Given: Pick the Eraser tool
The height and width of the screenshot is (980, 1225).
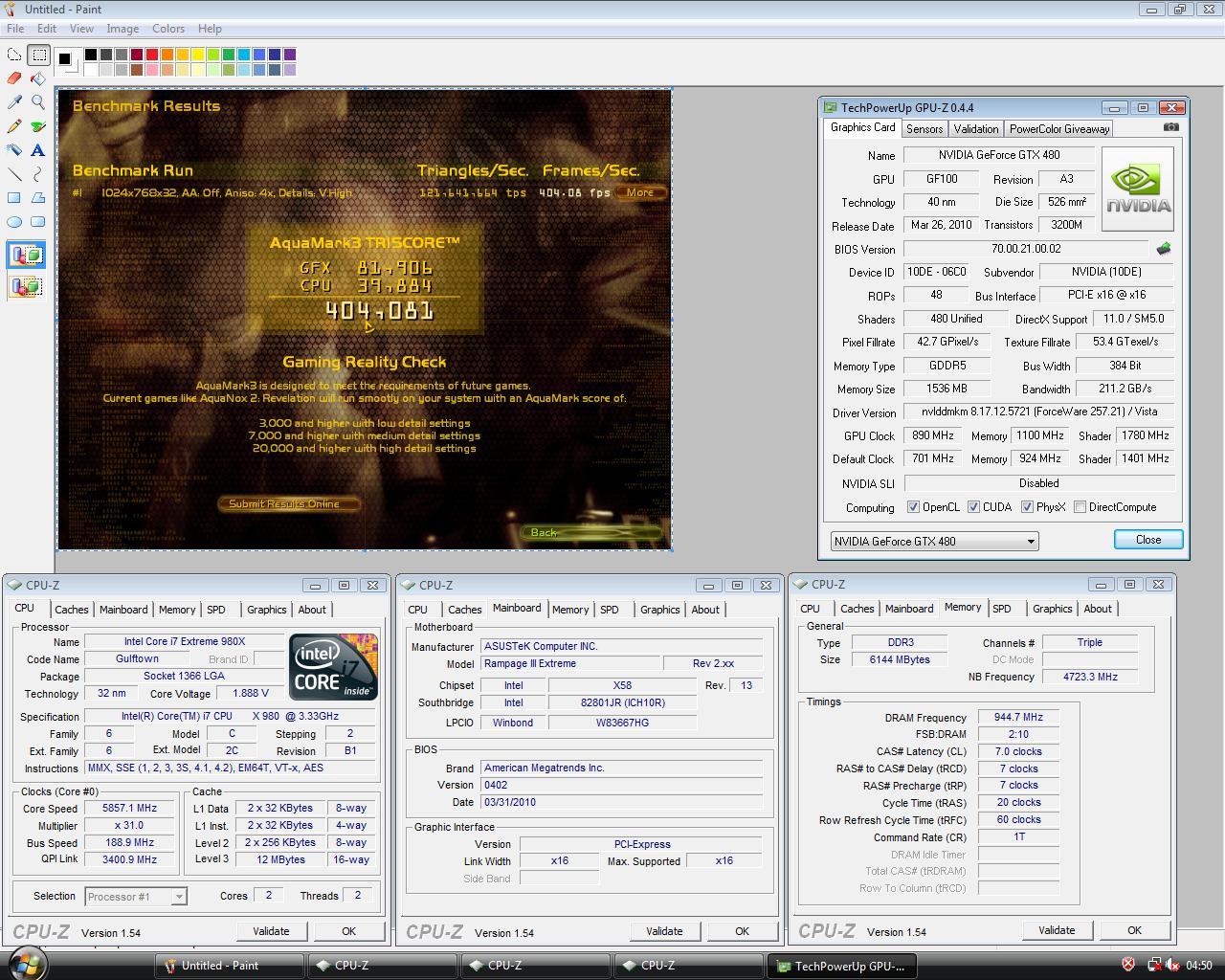Looking at the screenshot, I should (x=14, y=78).
